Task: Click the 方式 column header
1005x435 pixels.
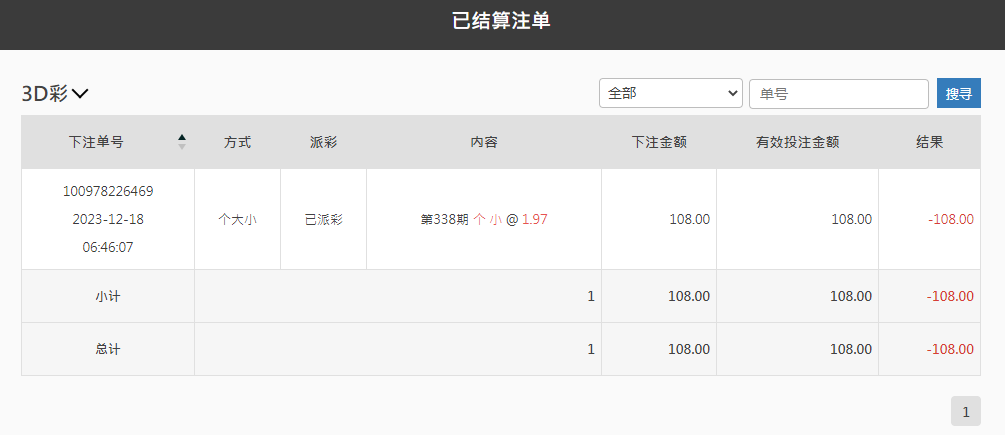Action: click(237, 142)
